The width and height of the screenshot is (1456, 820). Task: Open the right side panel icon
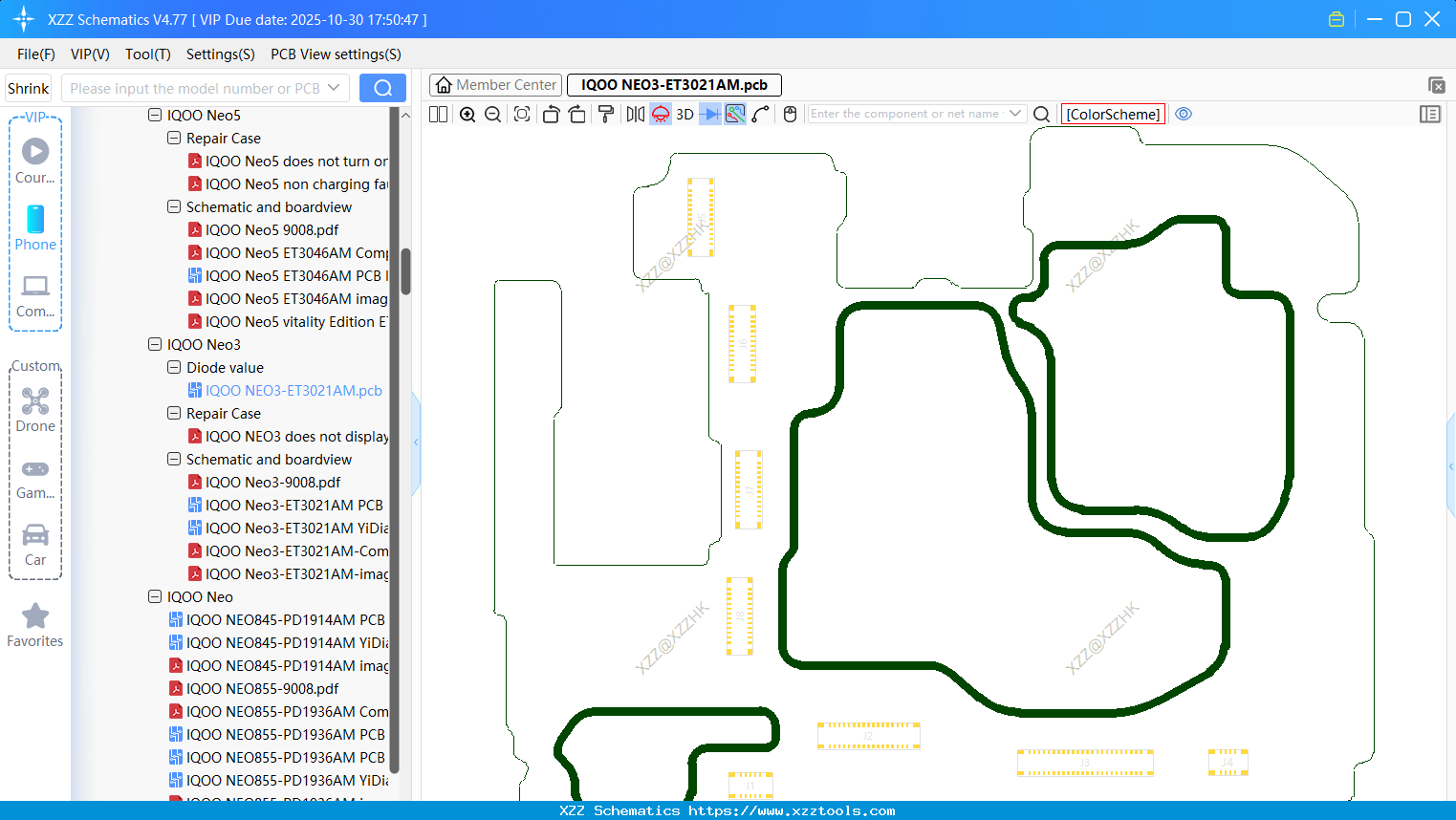coord(1430,115)
